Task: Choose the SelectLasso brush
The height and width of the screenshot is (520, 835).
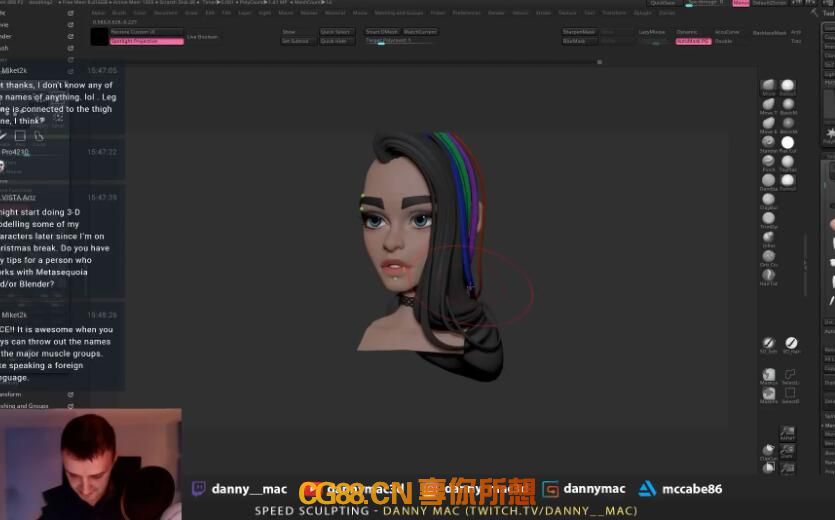Action: click(x=790, y=376)
